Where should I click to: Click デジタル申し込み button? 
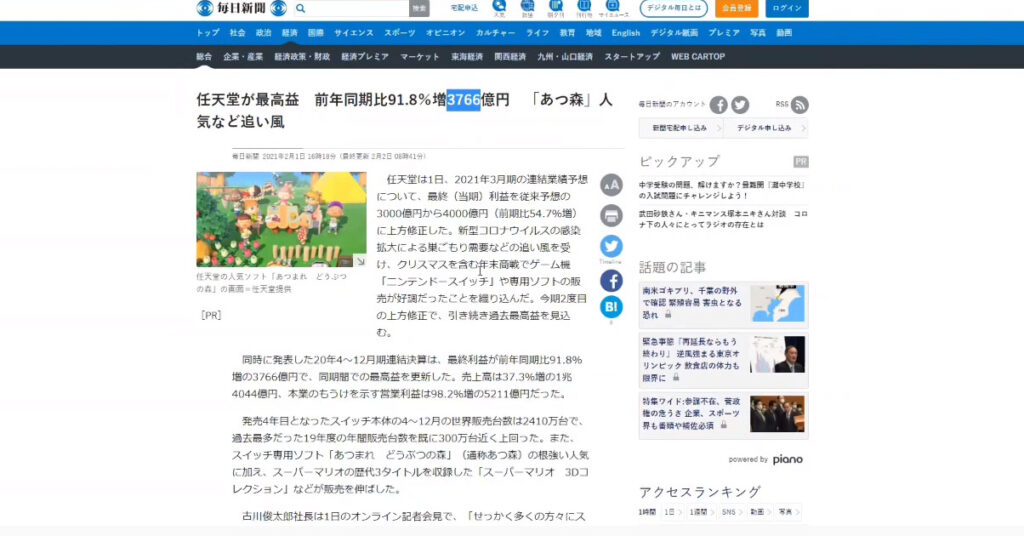tap(765, 128)
